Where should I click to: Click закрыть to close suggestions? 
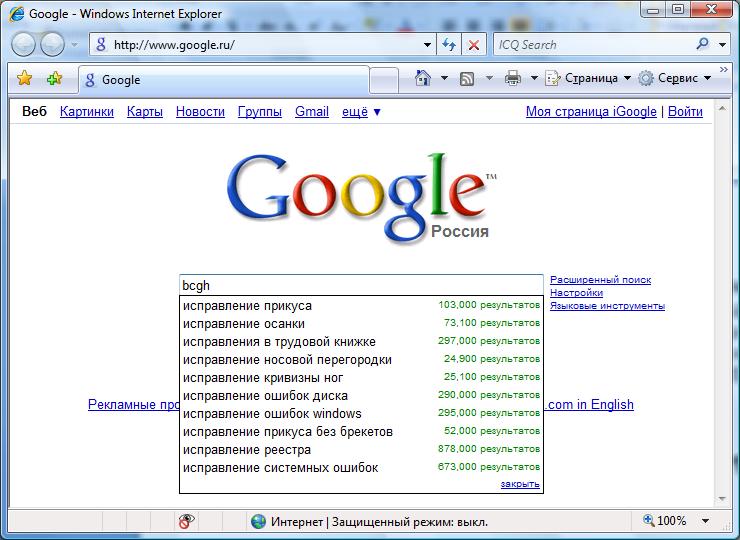520,484
